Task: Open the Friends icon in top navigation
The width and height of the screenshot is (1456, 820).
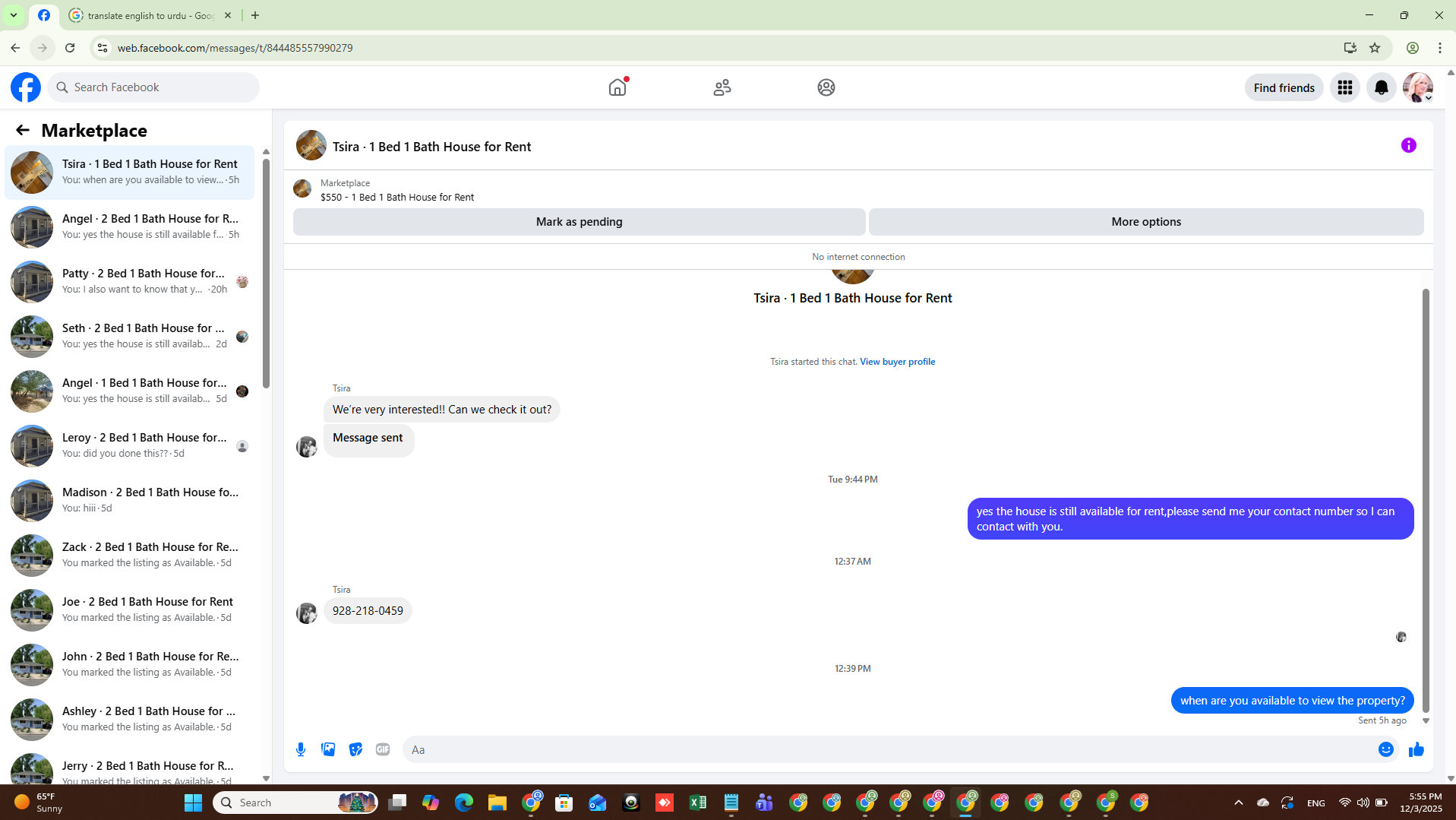Action: [x=722, y=87]
